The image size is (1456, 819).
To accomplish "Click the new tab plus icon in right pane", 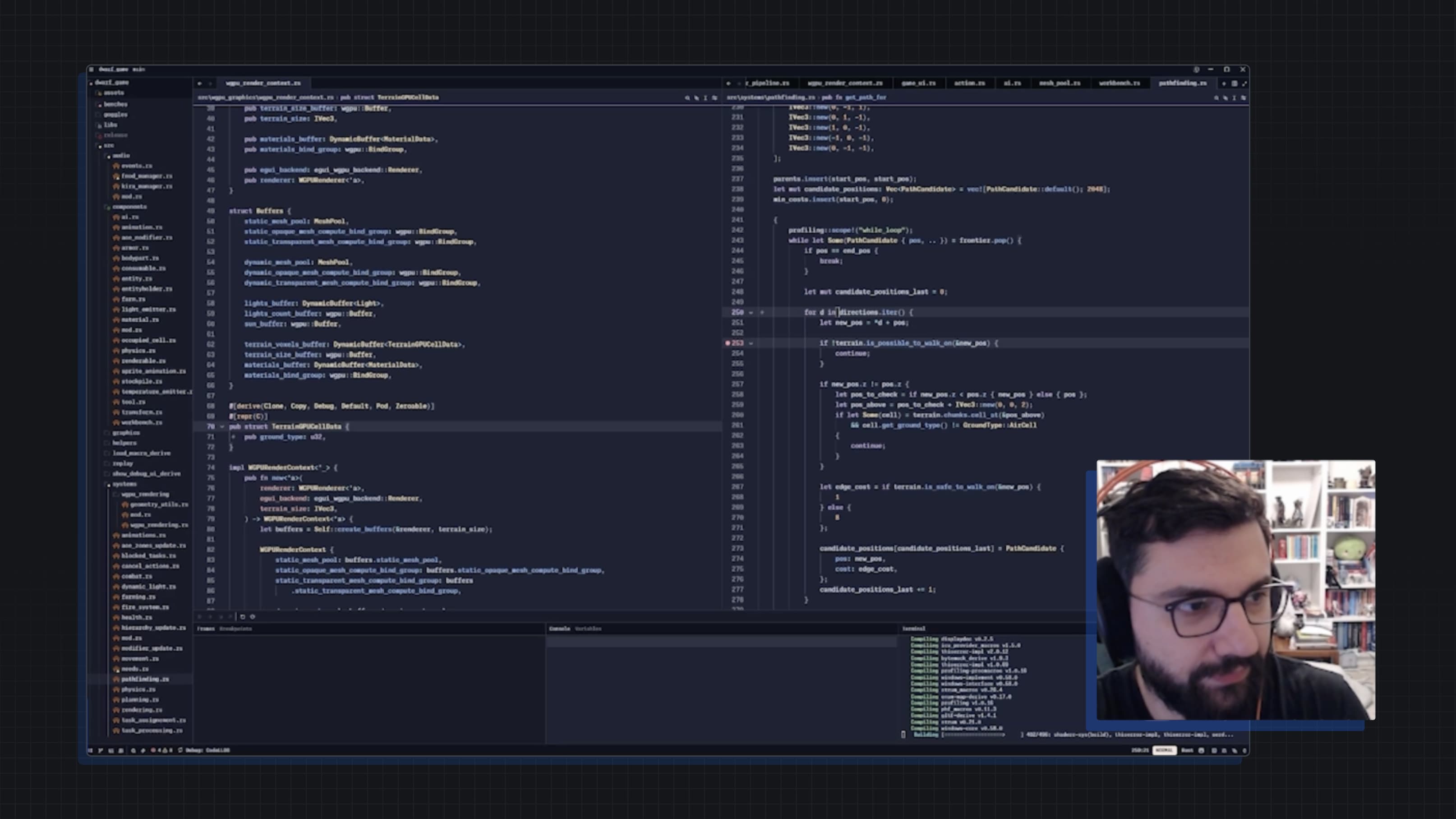I will (x=1224, y=83).
